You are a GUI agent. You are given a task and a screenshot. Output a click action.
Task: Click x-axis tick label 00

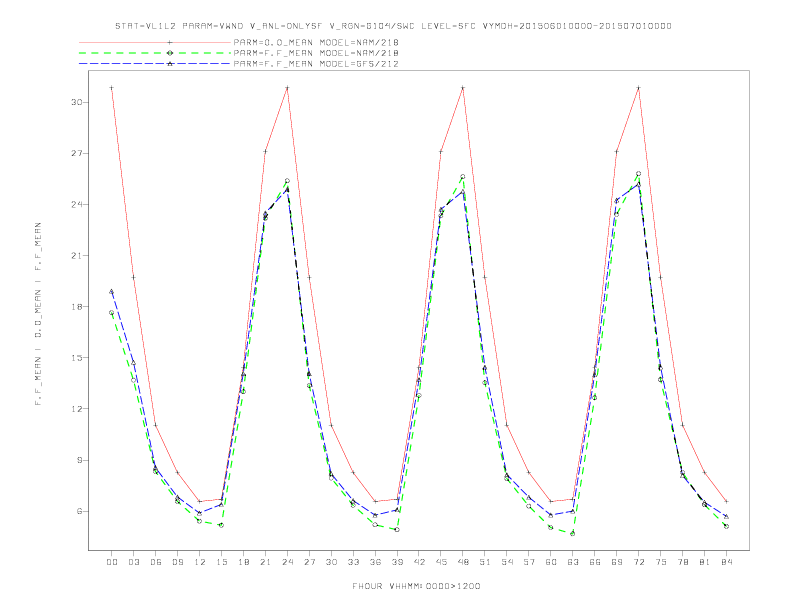coord(112,562)
